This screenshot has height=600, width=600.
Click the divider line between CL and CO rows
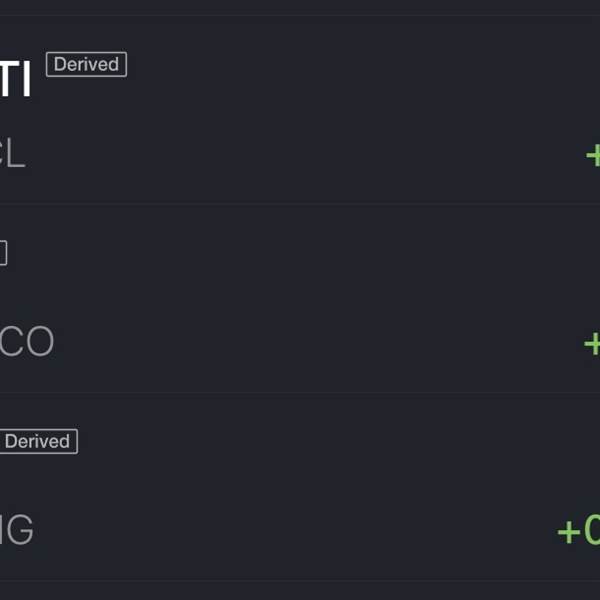coord(300,205)
